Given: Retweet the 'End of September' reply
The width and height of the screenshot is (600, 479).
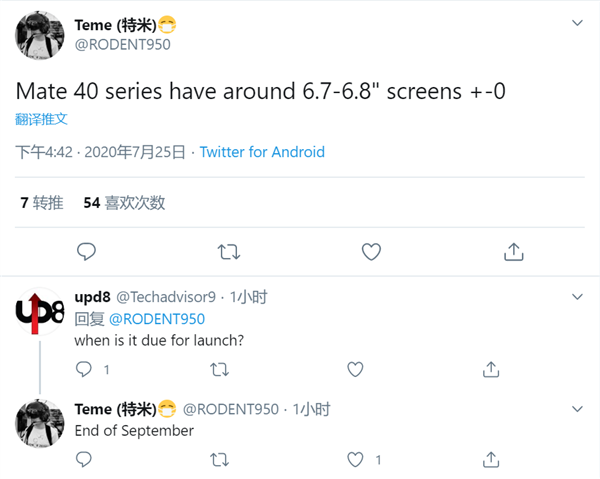Looking at the screenshot, I should [x=220, y=460].
